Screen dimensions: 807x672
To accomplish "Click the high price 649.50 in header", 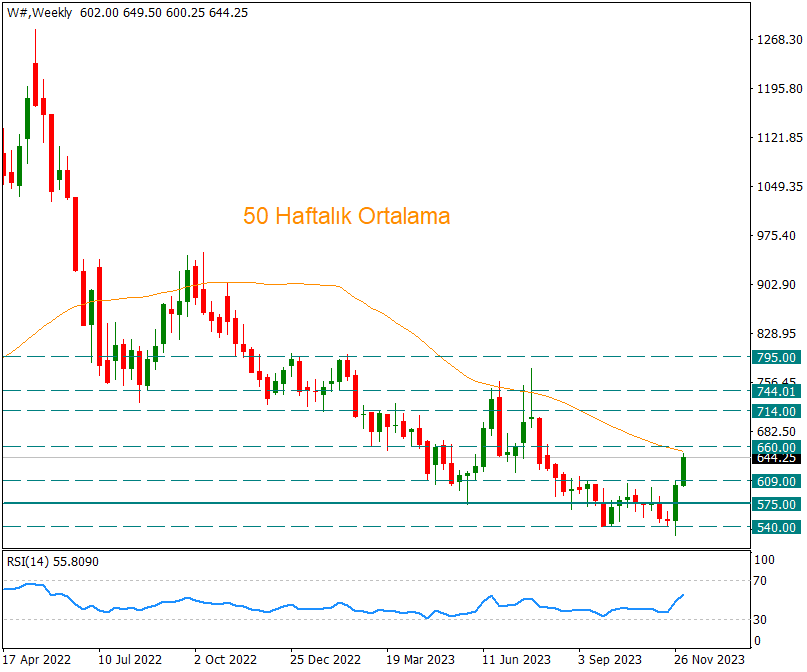I will click(x=143, y=13).
